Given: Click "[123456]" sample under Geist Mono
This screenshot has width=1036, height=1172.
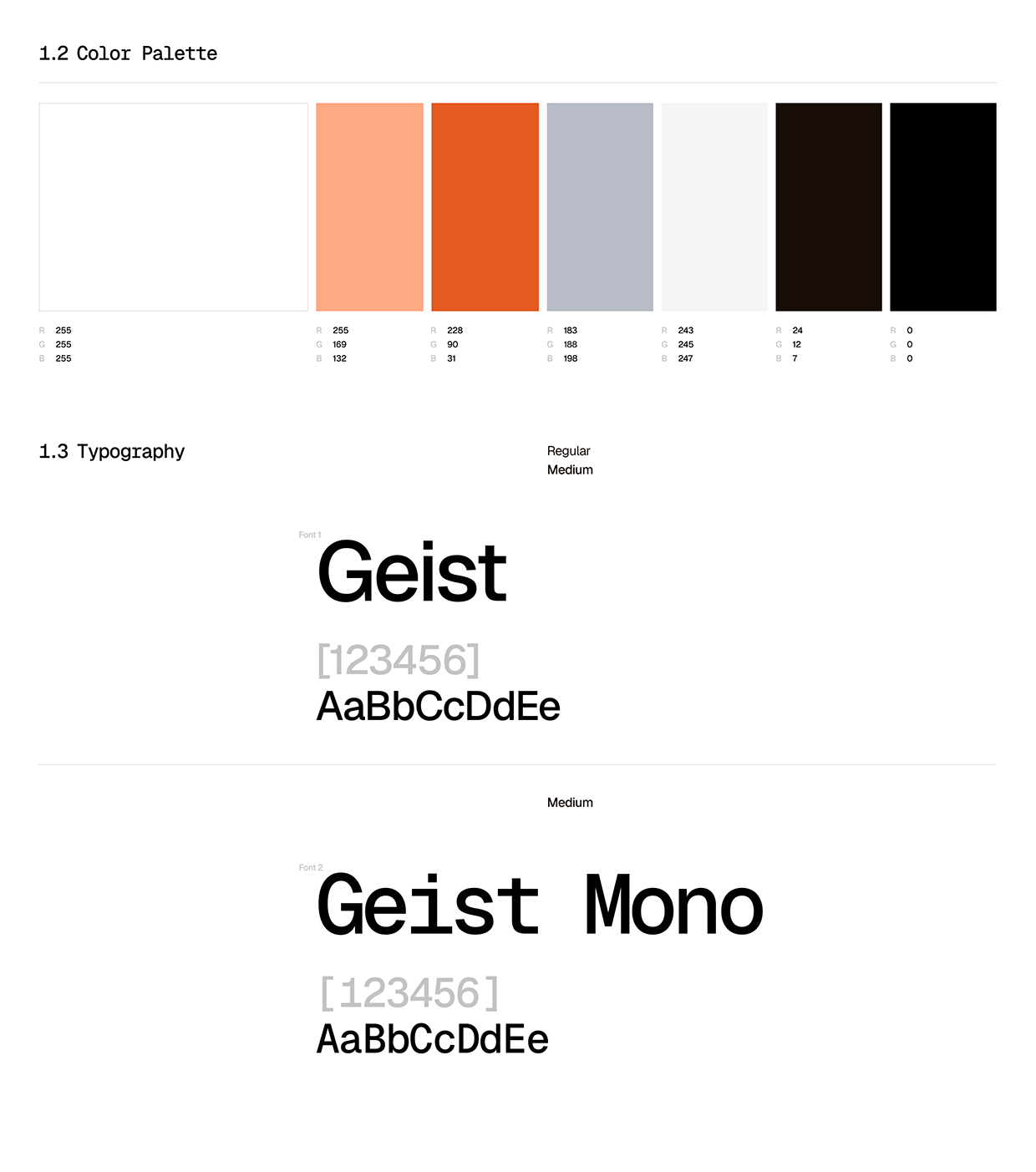Looking at the screenshot, I should click(409, 993).
